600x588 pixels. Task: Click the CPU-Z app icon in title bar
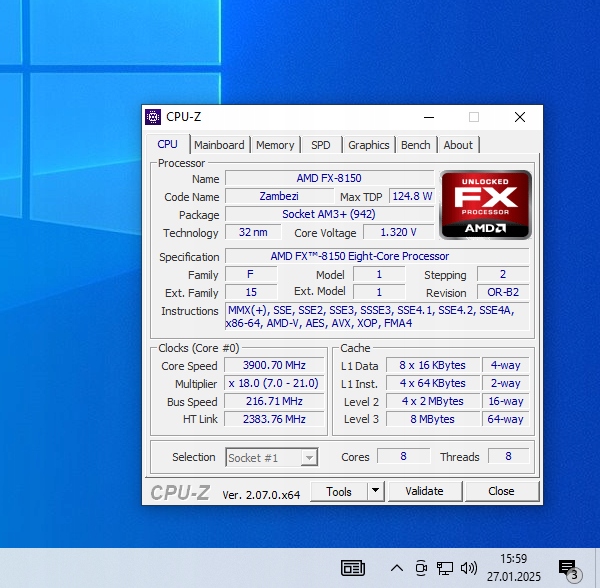click(x=153, y=117)
